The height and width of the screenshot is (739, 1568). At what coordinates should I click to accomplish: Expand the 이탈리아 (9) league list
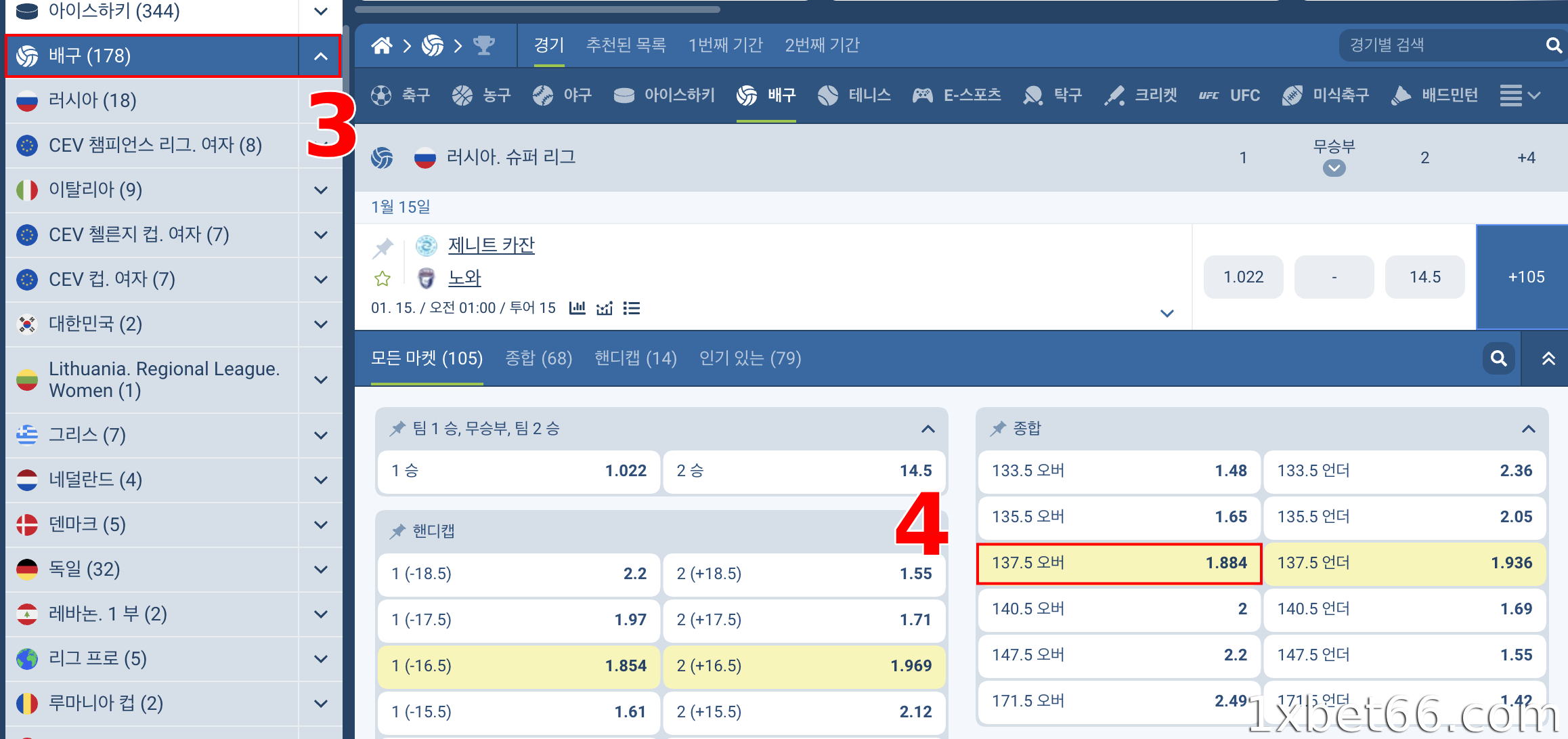coord(321,190)
